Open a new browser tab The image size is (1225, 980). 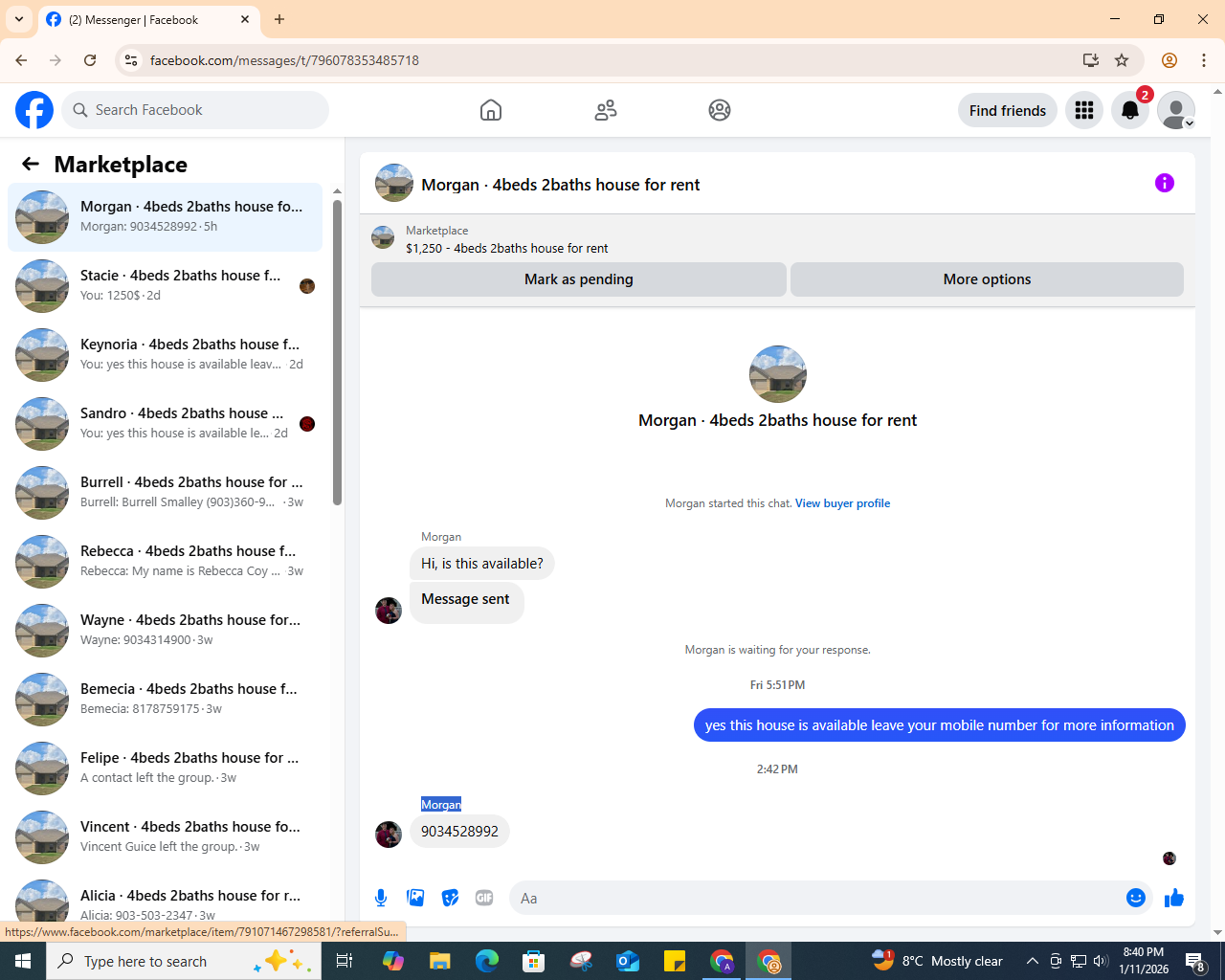279,19
